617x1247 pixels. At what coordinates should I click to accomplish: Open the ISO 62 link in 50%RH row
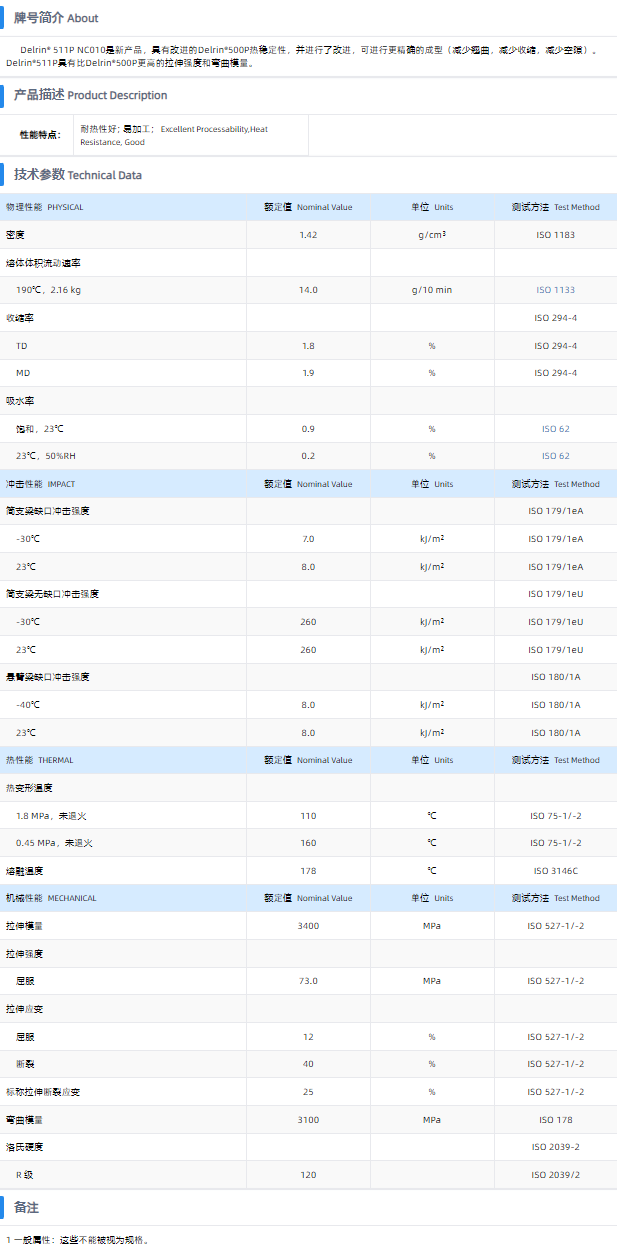(555, 456)
